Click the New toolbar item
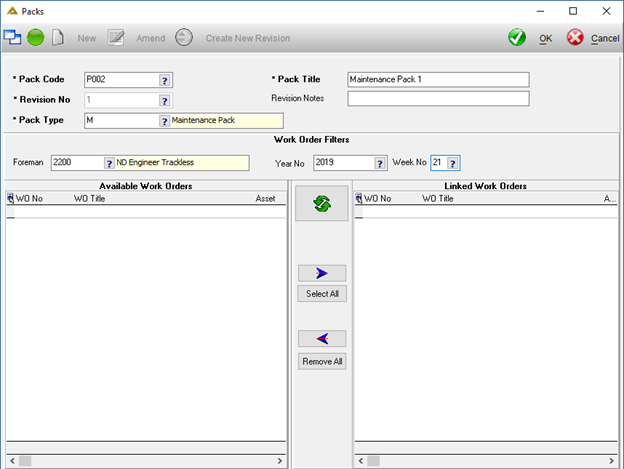 coord(86,38)
